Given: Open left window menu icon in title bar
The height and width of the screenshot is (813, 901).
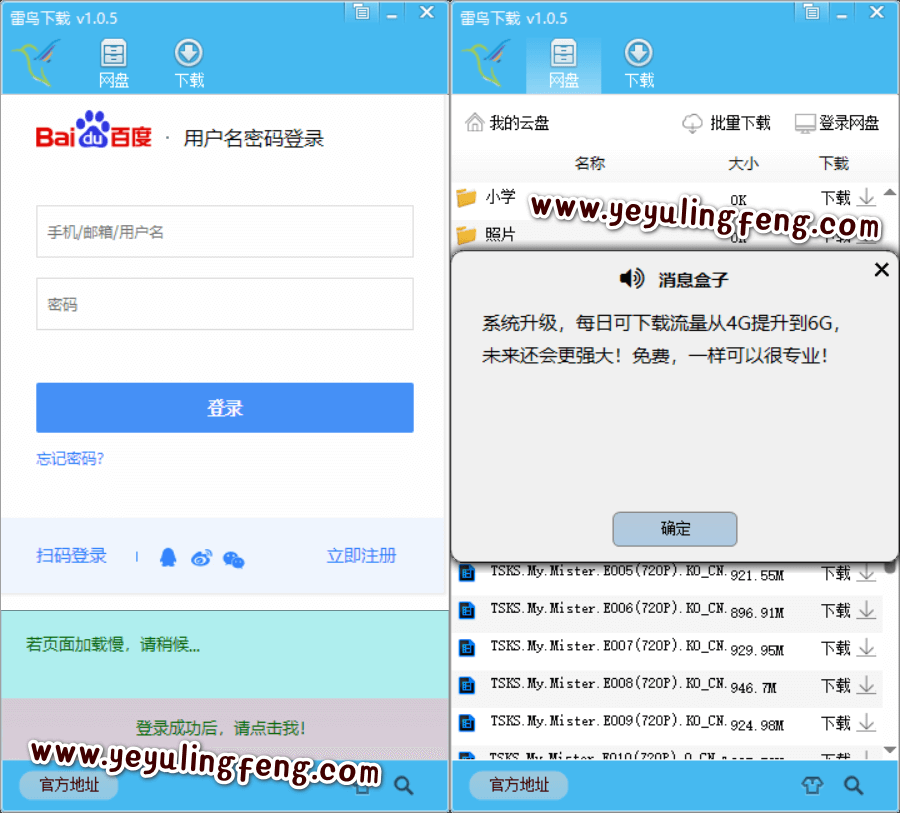Looking at the screenshot, I should tap(361, 11).
